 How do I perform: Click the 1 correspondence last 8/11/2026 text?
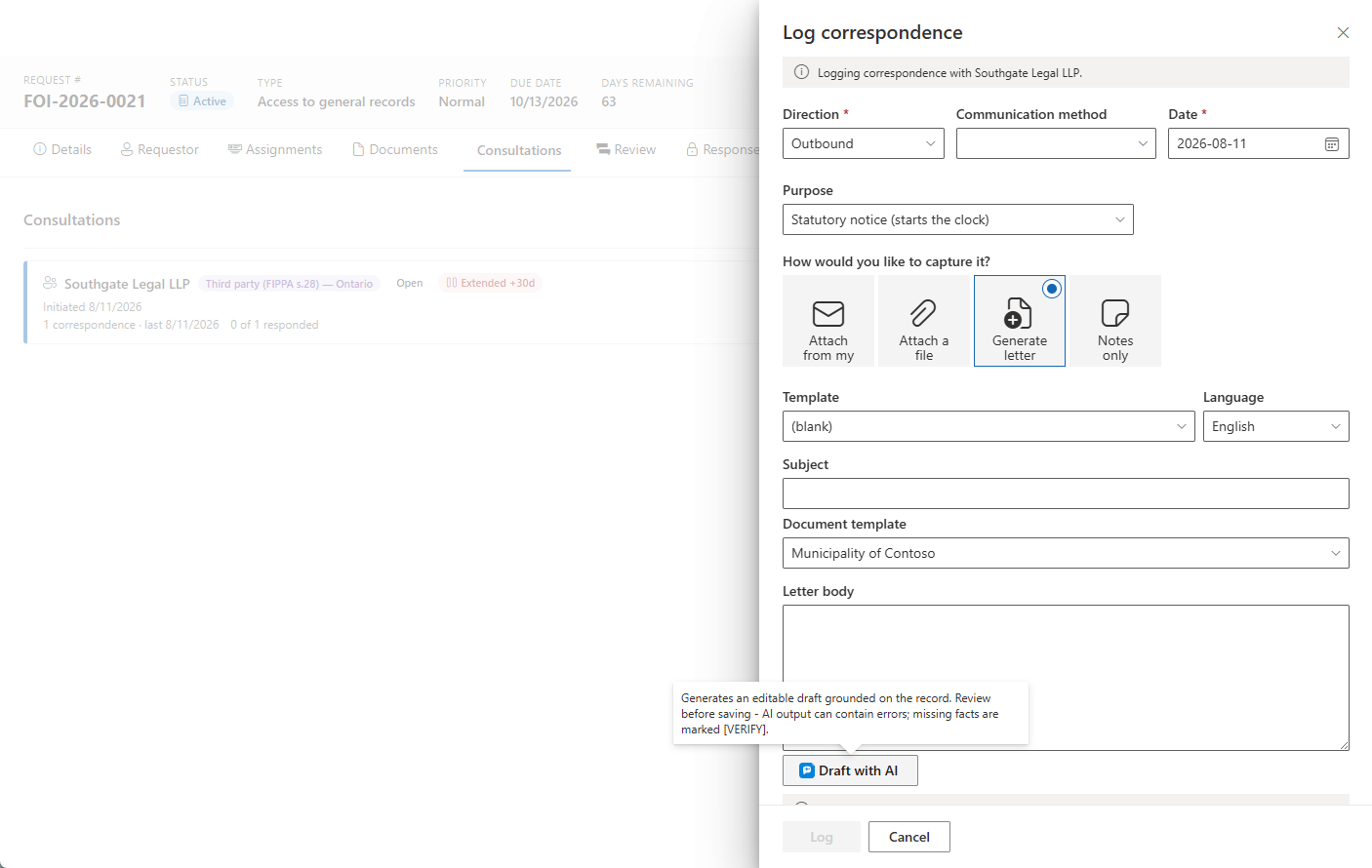click(x=131, y=325)
